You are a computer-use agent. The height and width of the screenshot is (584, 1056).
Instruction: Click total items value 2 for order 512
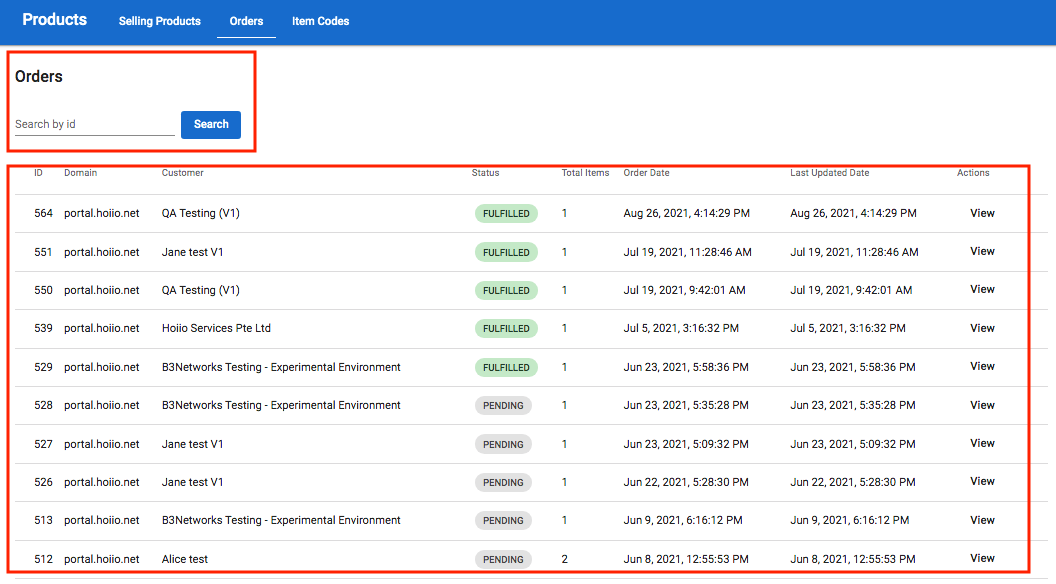click(x=564, y=559)
